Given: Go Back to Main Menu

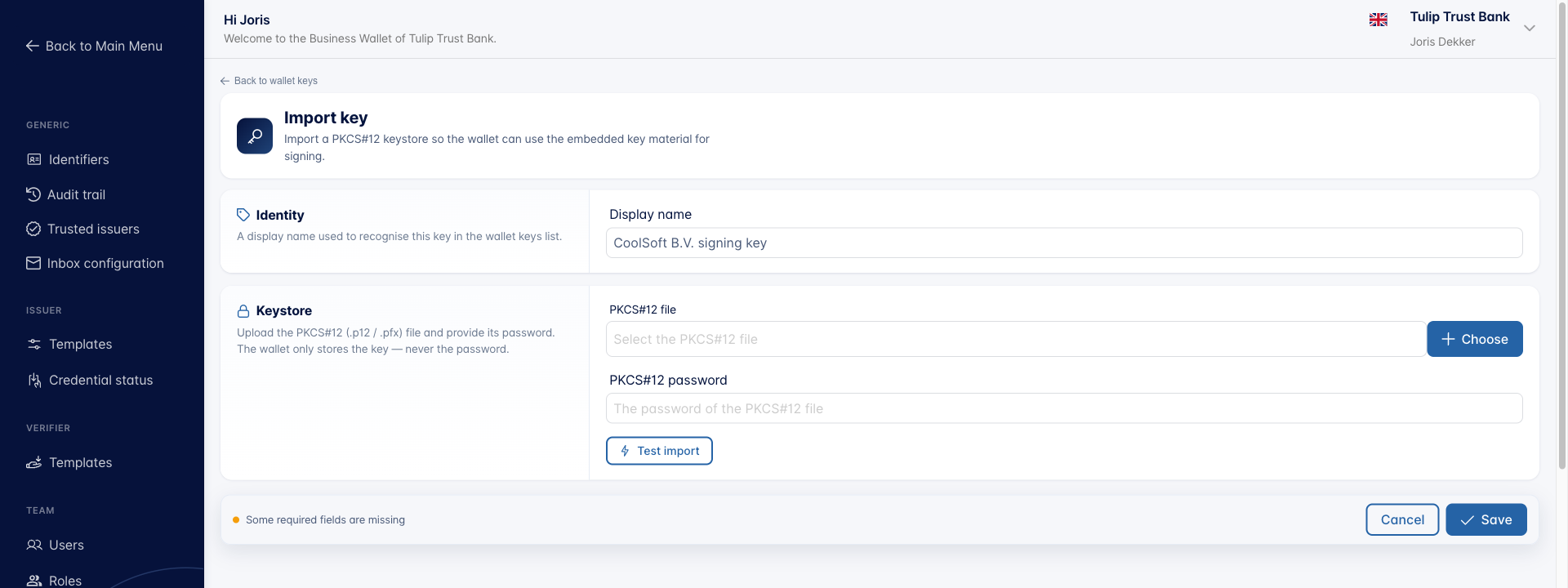Looking at the screenshot, I should click(94, 46).
